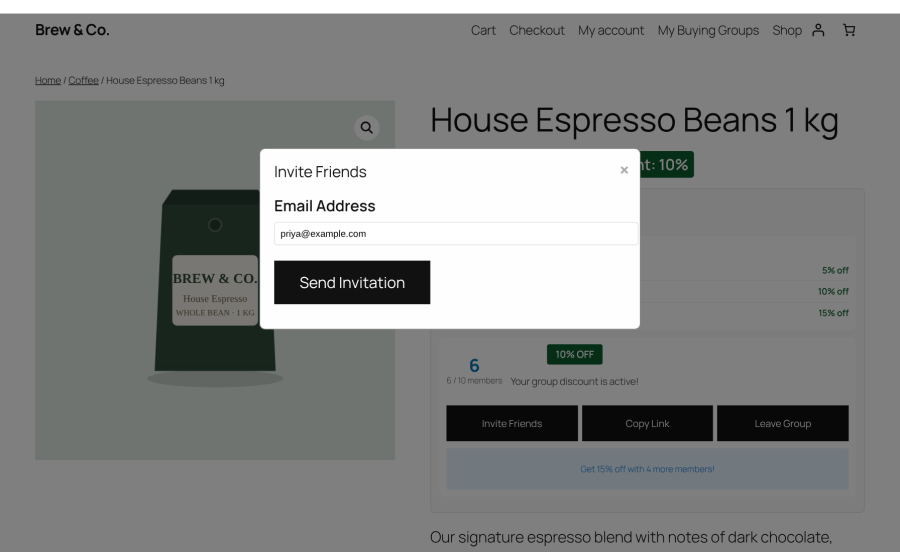
Task: Copy the group link
Action: 647,423
